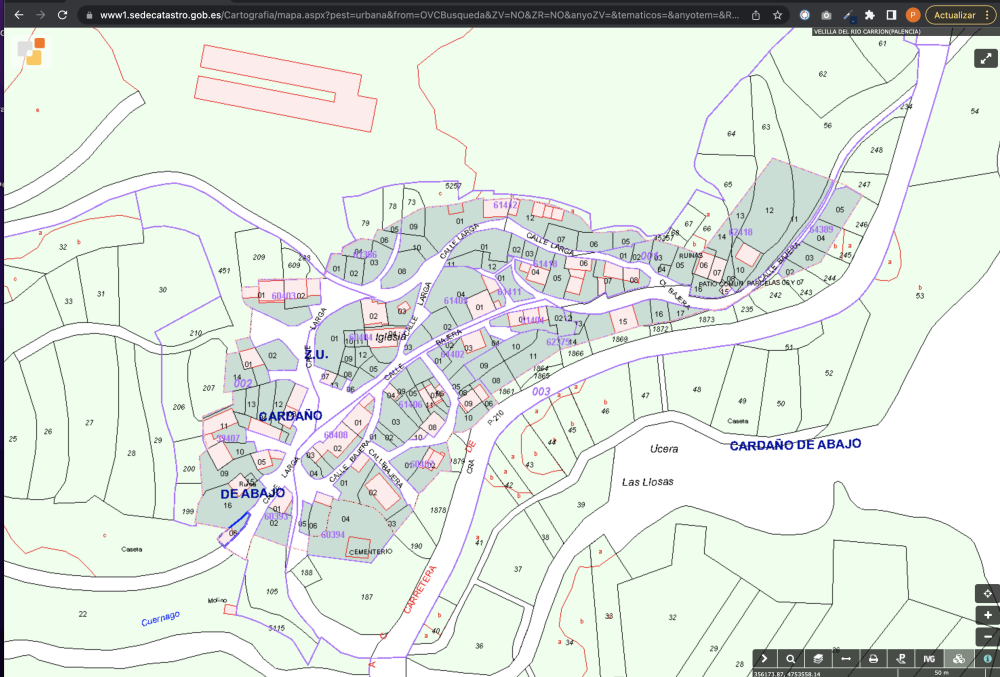Zoom out the map with minus button
This screenshot has width=1000, height=677.
pos(987,636)
